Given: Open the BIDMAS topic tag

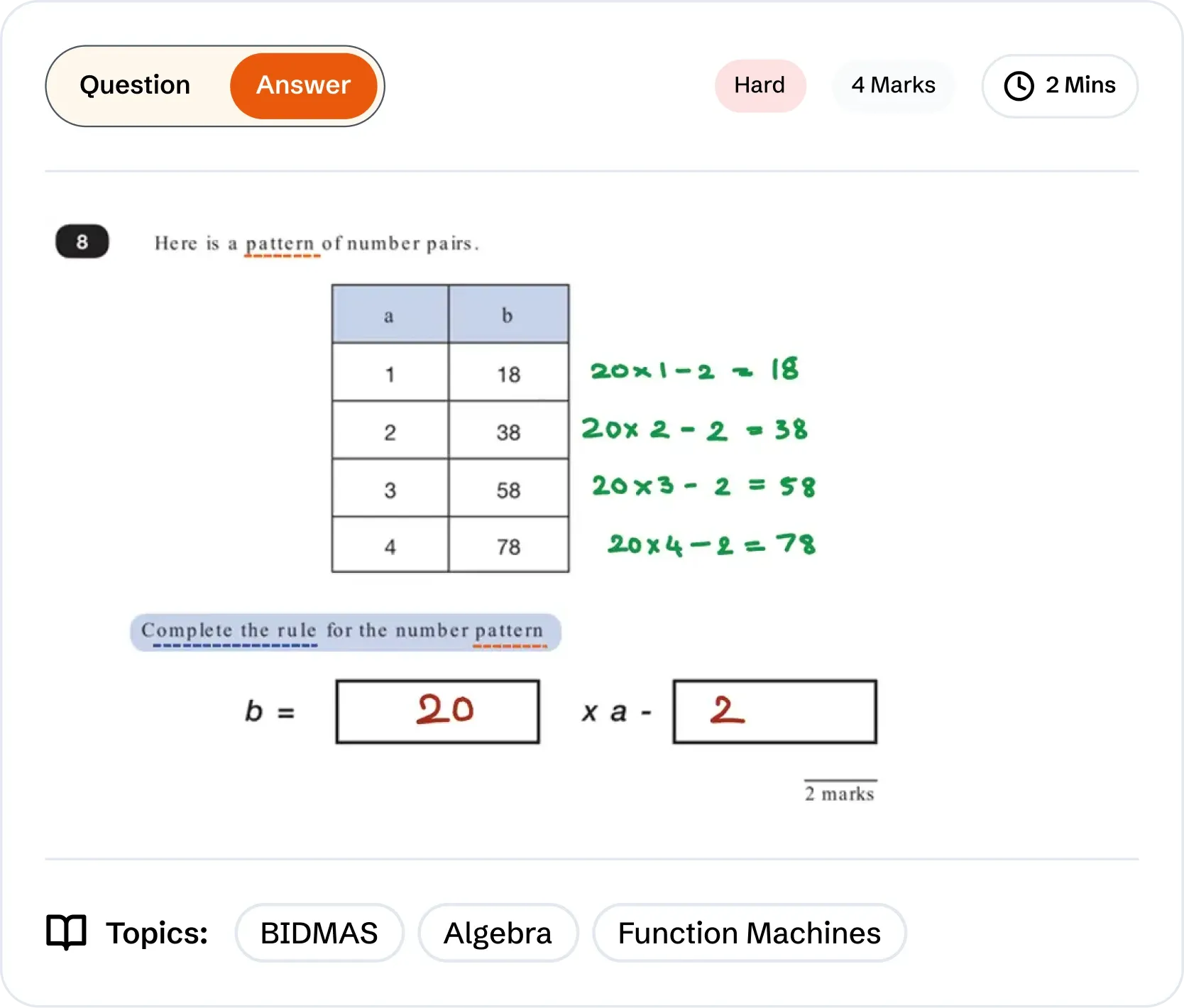Looking at the screenshot, I should point(319,933).
